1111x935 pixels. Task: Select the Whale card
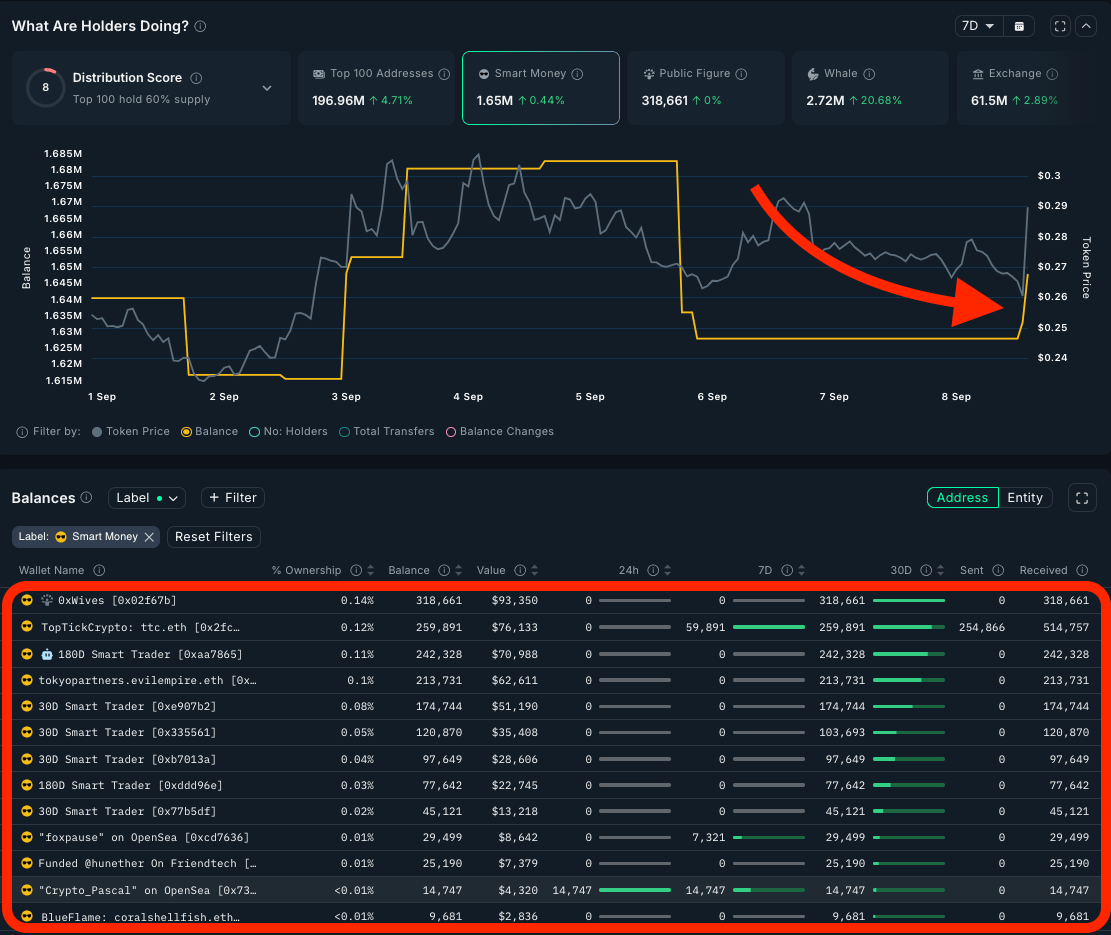[870, 88]
